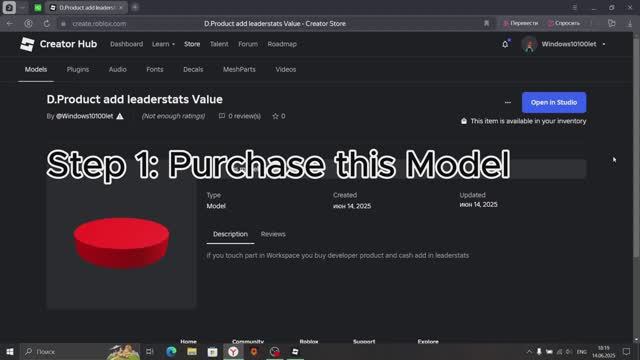
Task: Launch Microsoft Edge from the taskbar
Action: pos(171,351)
